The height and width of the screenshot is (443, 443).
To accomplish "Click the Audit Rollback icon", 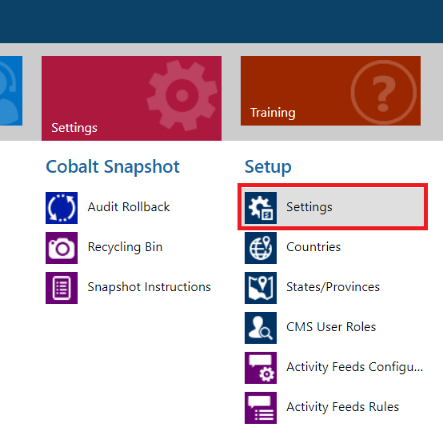I will 62,208.
